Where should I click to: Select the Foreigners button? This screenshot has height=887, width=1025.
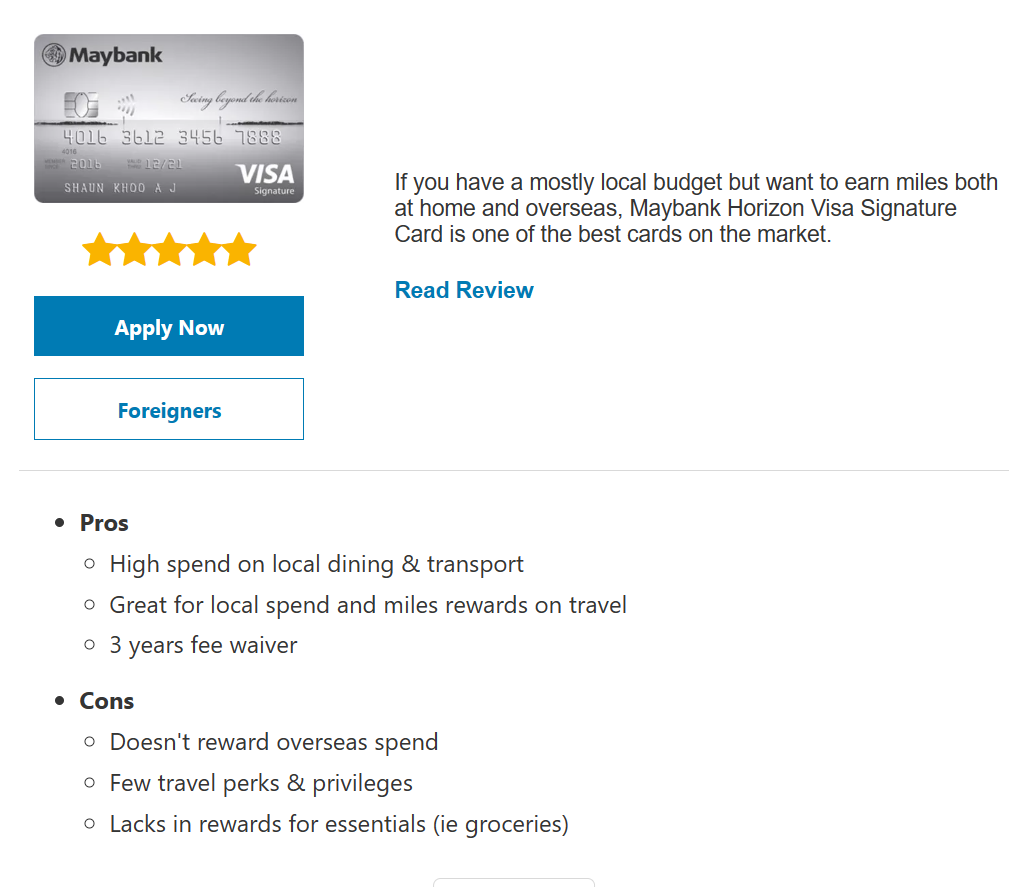click(x=169, y=410)
